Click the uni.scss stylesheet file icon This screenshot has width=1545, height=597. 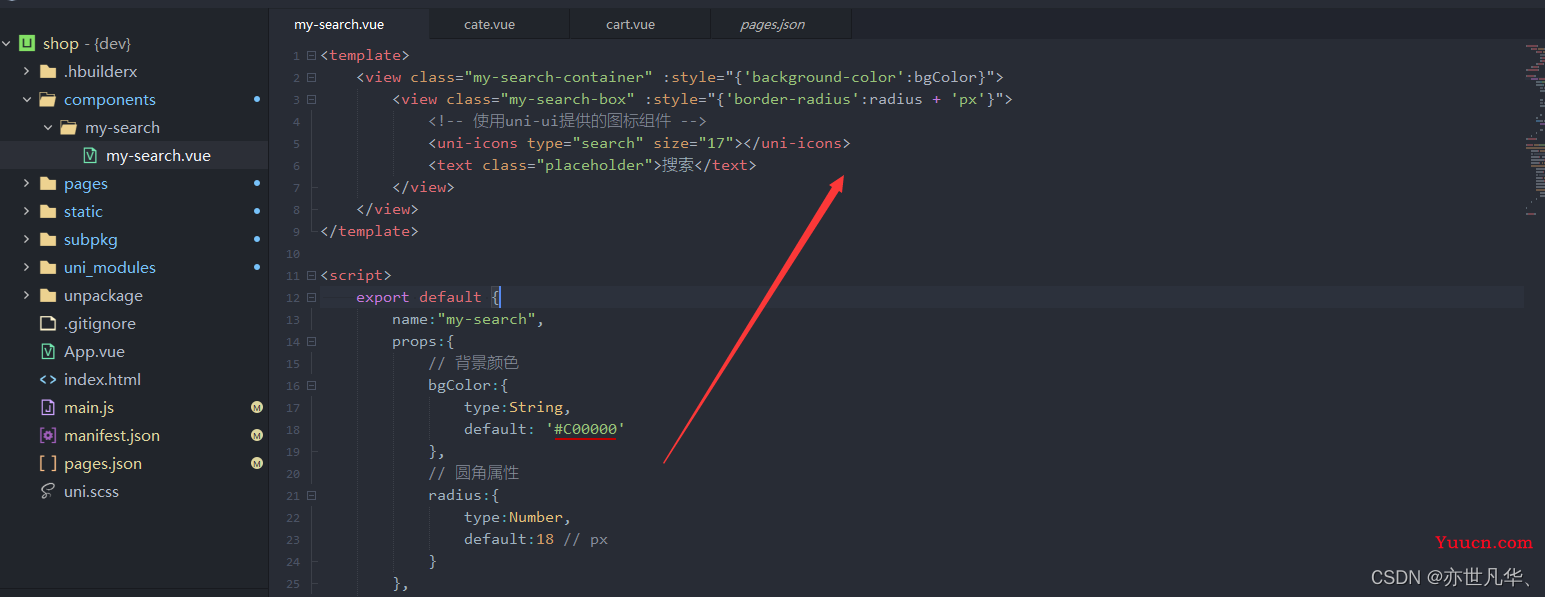tap(47, 491)
